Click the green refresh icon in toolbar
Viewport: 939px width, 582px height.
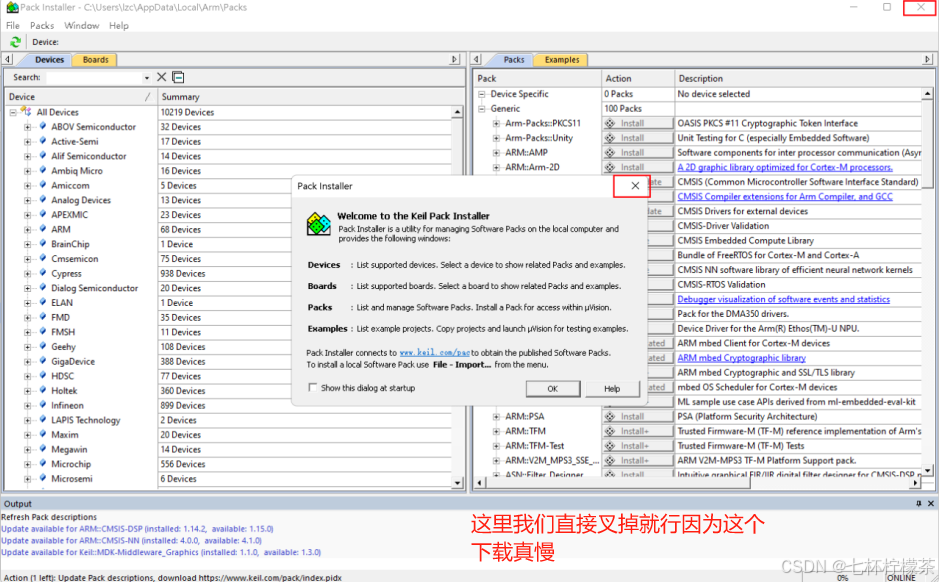[x=15, y=42]
